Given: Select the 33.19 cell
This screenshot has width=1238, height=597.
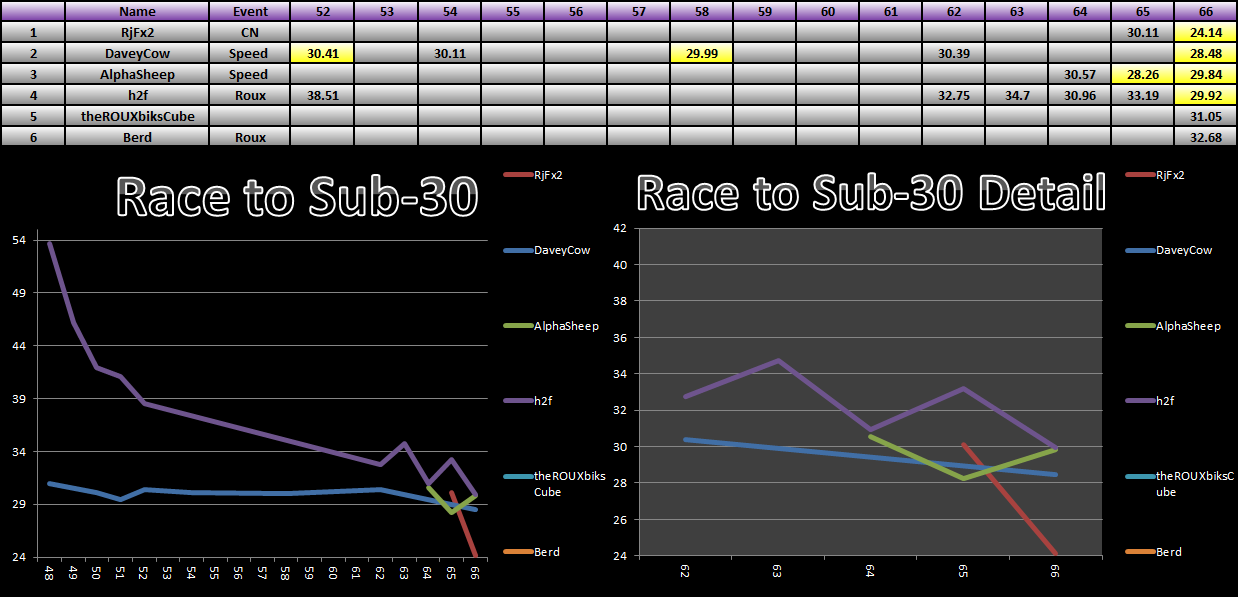Looking at the screenshot, I should (1142, 95).
